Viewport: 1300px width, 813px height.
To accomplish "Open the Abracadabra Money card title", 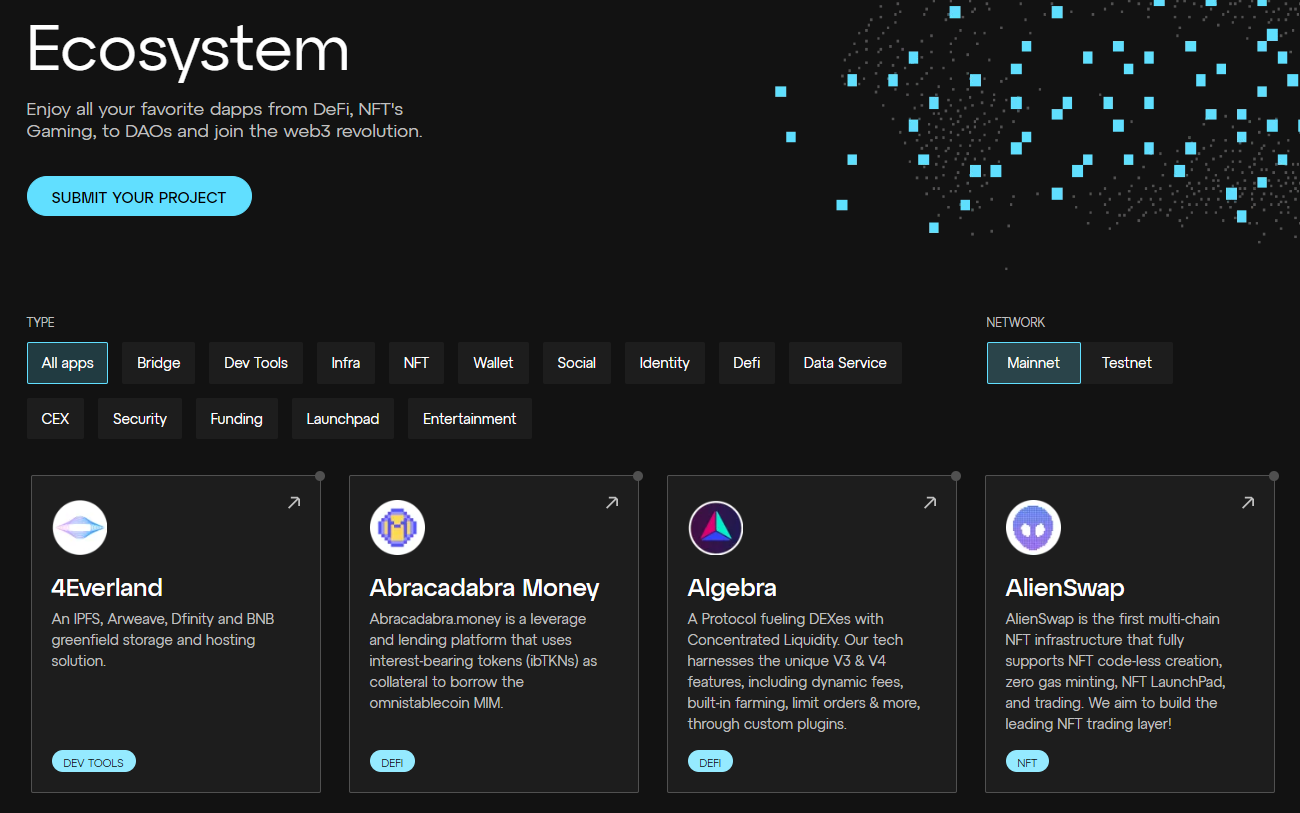I will [485, 587].
